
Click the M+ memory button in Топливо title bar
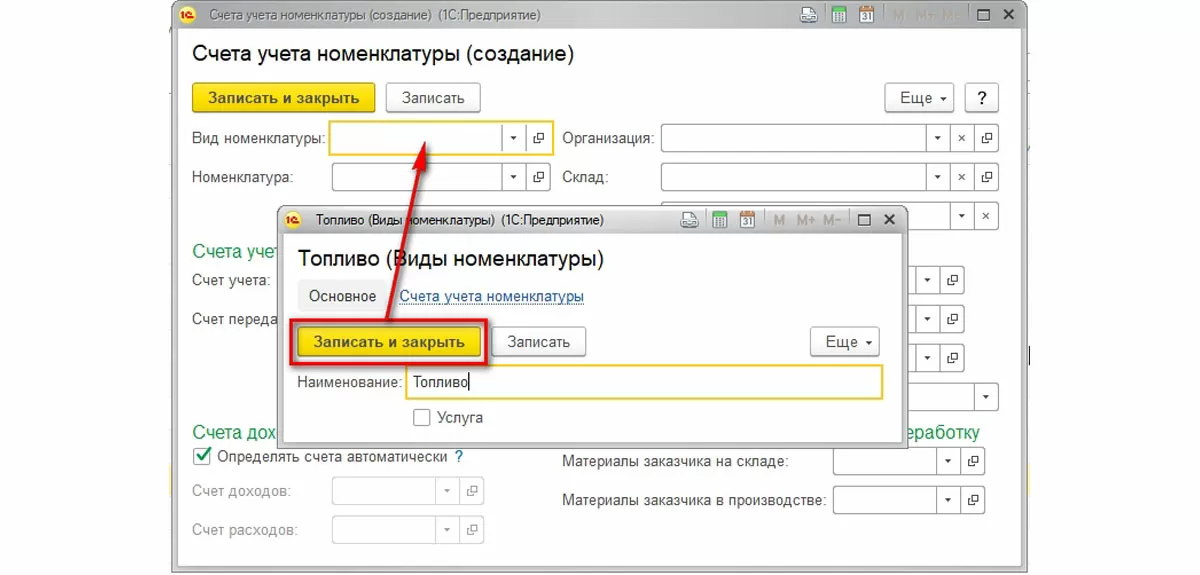pos(806,220)
